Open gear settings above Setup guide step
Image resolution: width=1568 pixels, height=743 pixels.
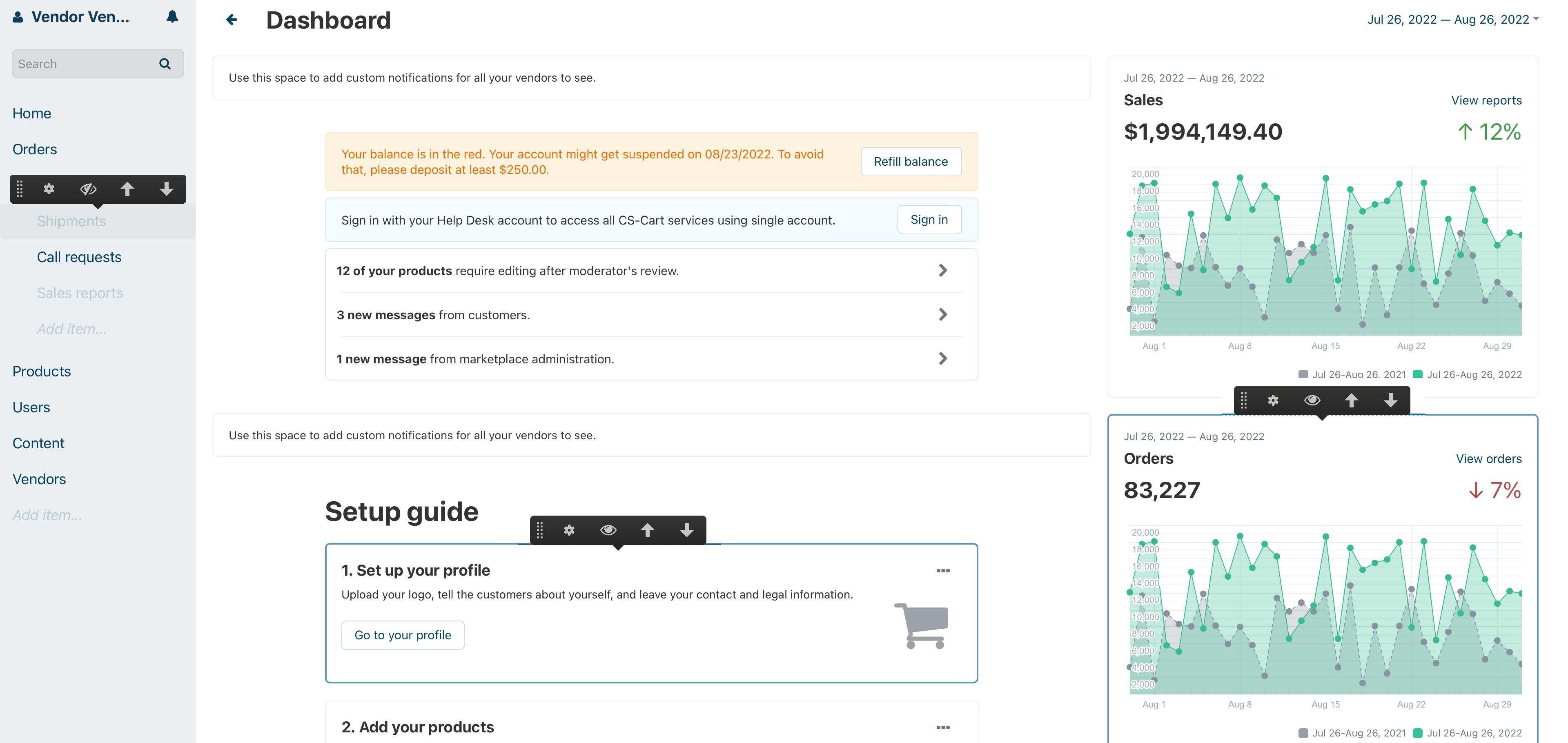coord(568,531)
